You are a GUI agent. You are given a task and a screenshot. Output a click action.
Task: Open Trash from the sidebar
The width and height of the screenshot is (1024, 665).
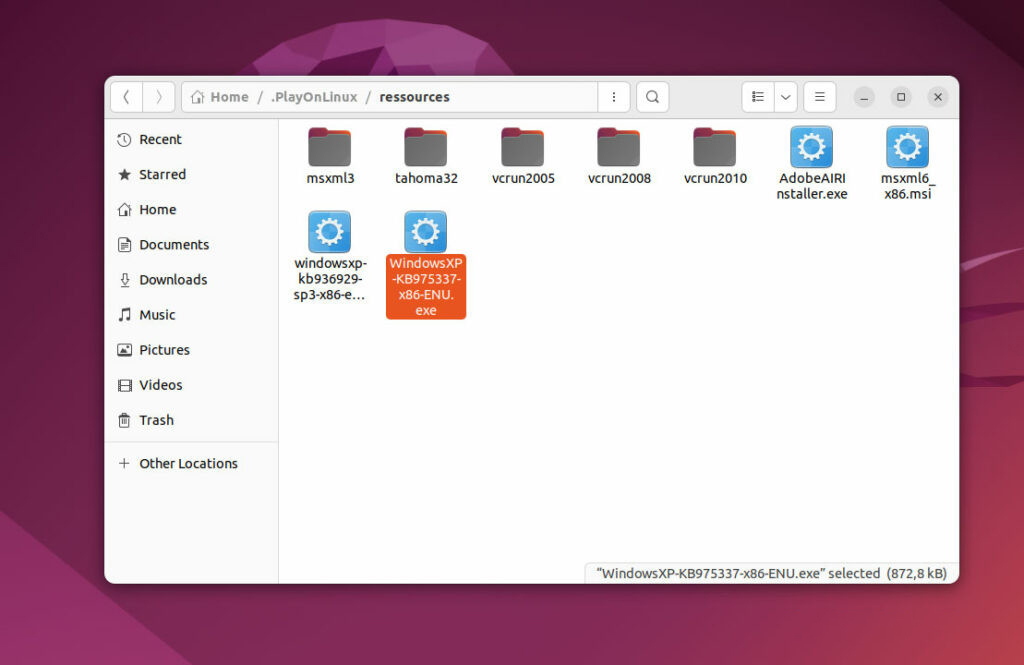[x=156, y=420]
